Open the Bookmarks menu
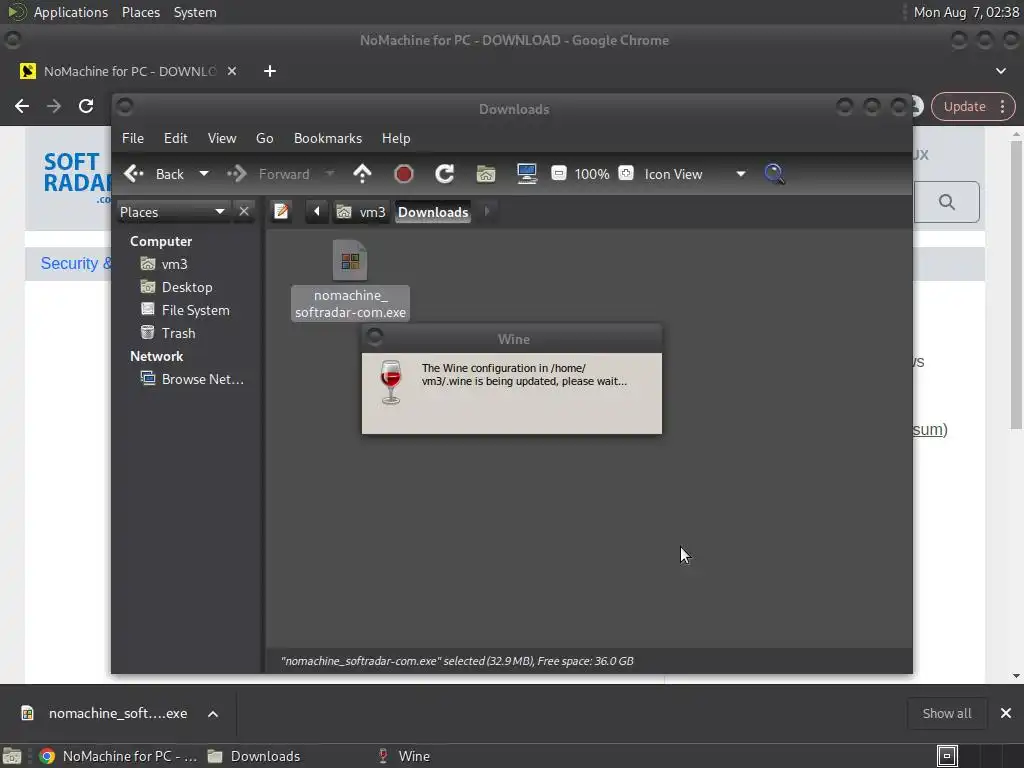 coord(328,138)
